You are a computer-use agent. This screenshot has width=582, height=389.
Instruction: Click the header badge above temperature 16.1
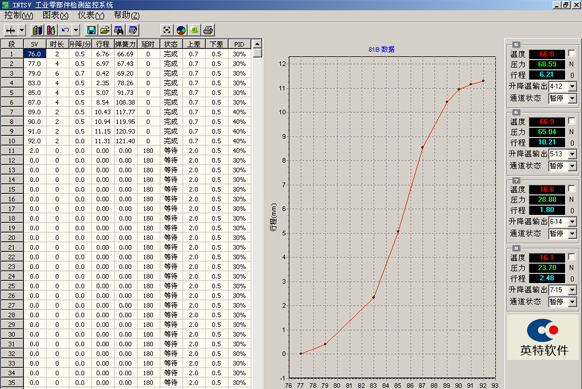[516, 248]
